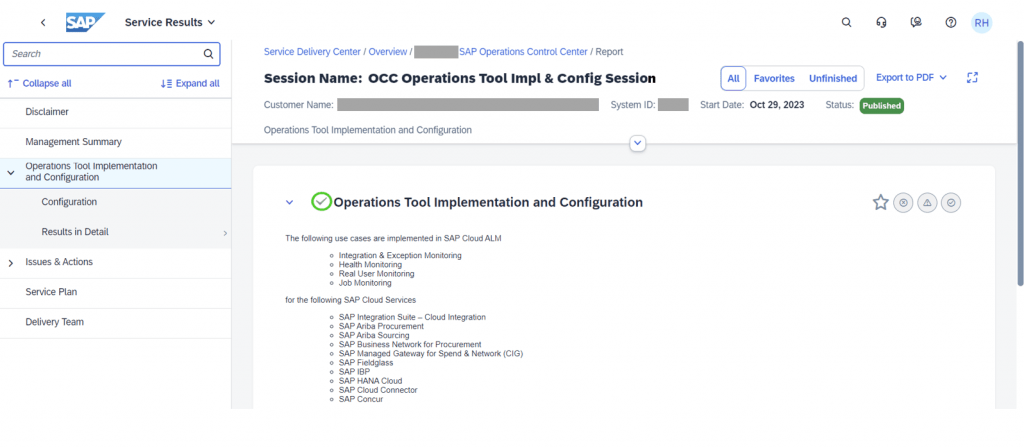This screenshot has height=448, width=1024.
Task: Click the SAP Ariba Procurement list entry
Action: click(x=381, y=326)
